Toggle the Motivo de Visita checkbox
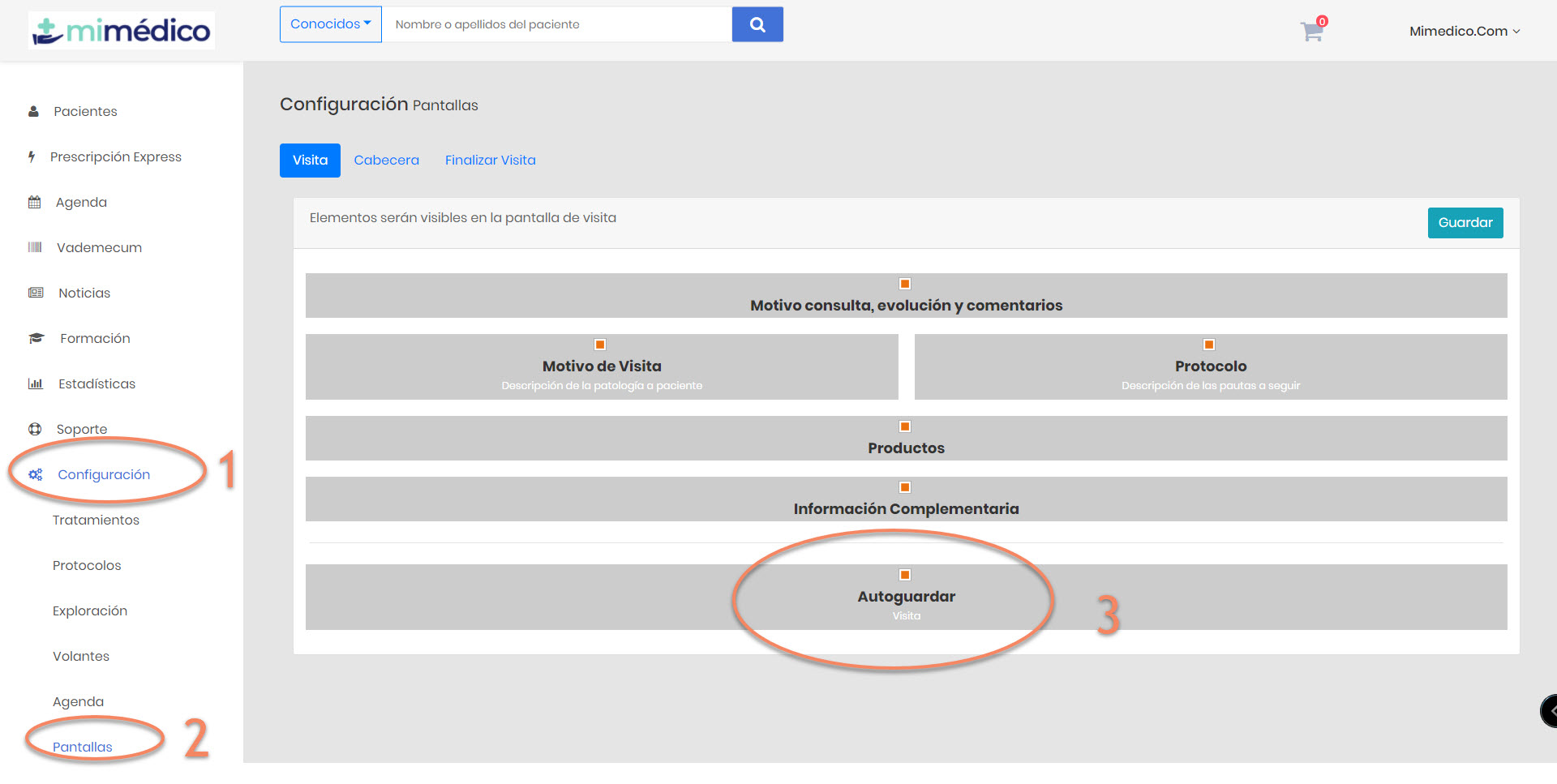Viewport: 1557px width, 784px height. click(600, 345)
